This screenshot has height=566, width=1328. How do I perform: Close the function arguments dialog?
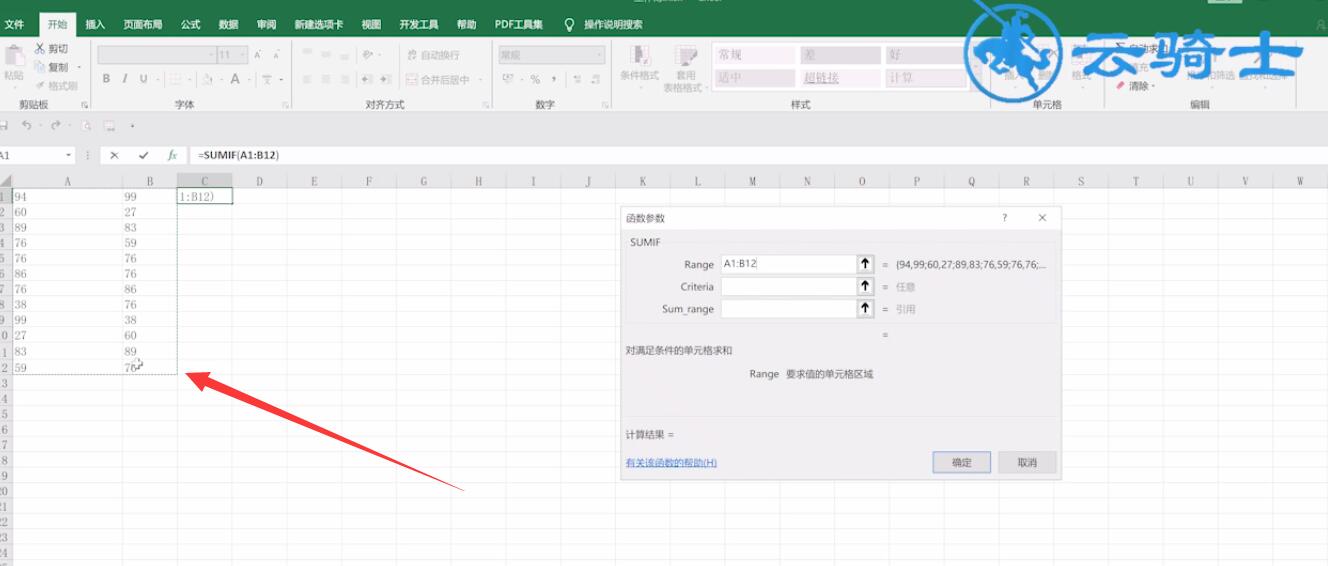coord(1042,218)
